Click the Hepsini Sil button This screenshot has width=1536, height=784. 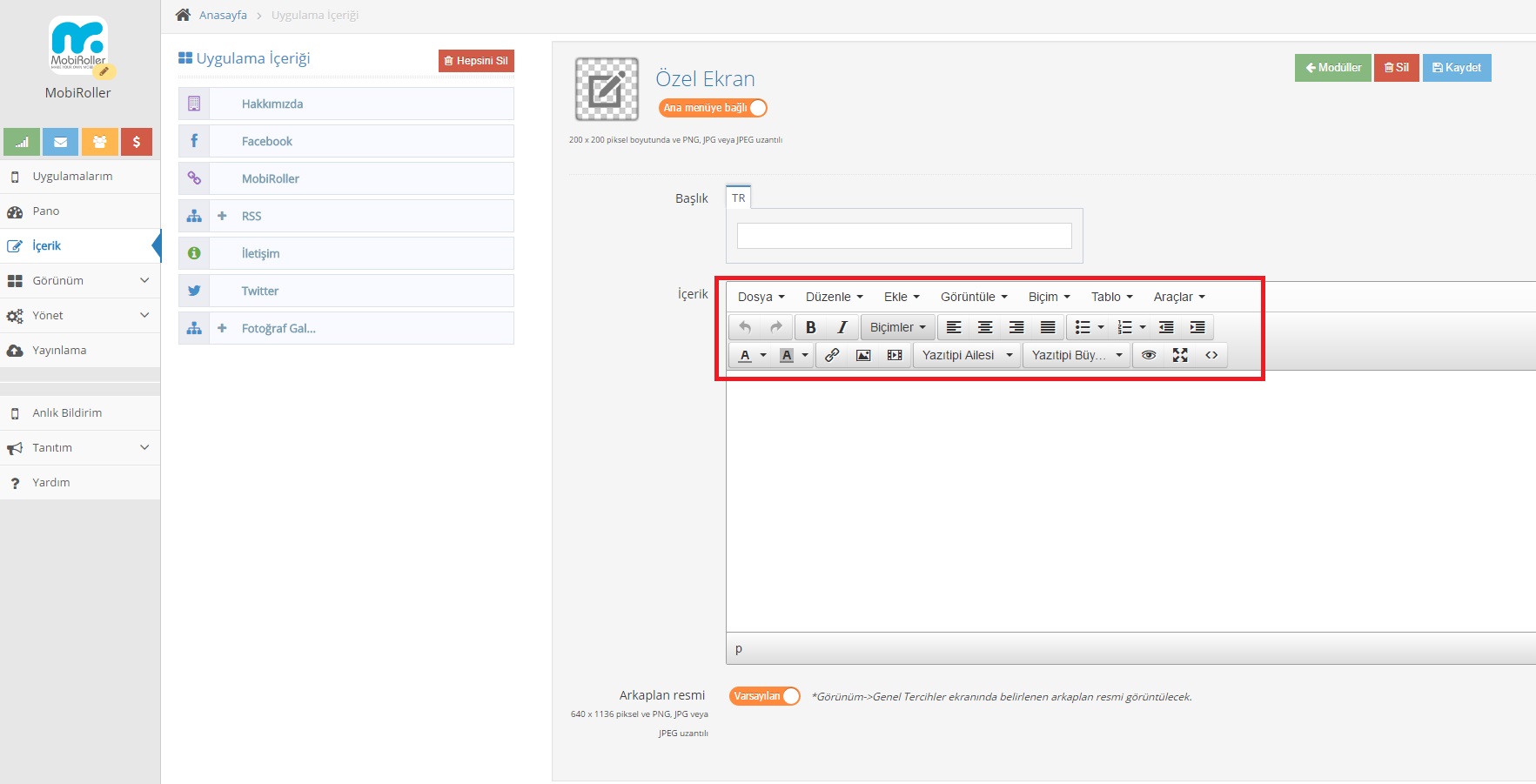(476, 61)
